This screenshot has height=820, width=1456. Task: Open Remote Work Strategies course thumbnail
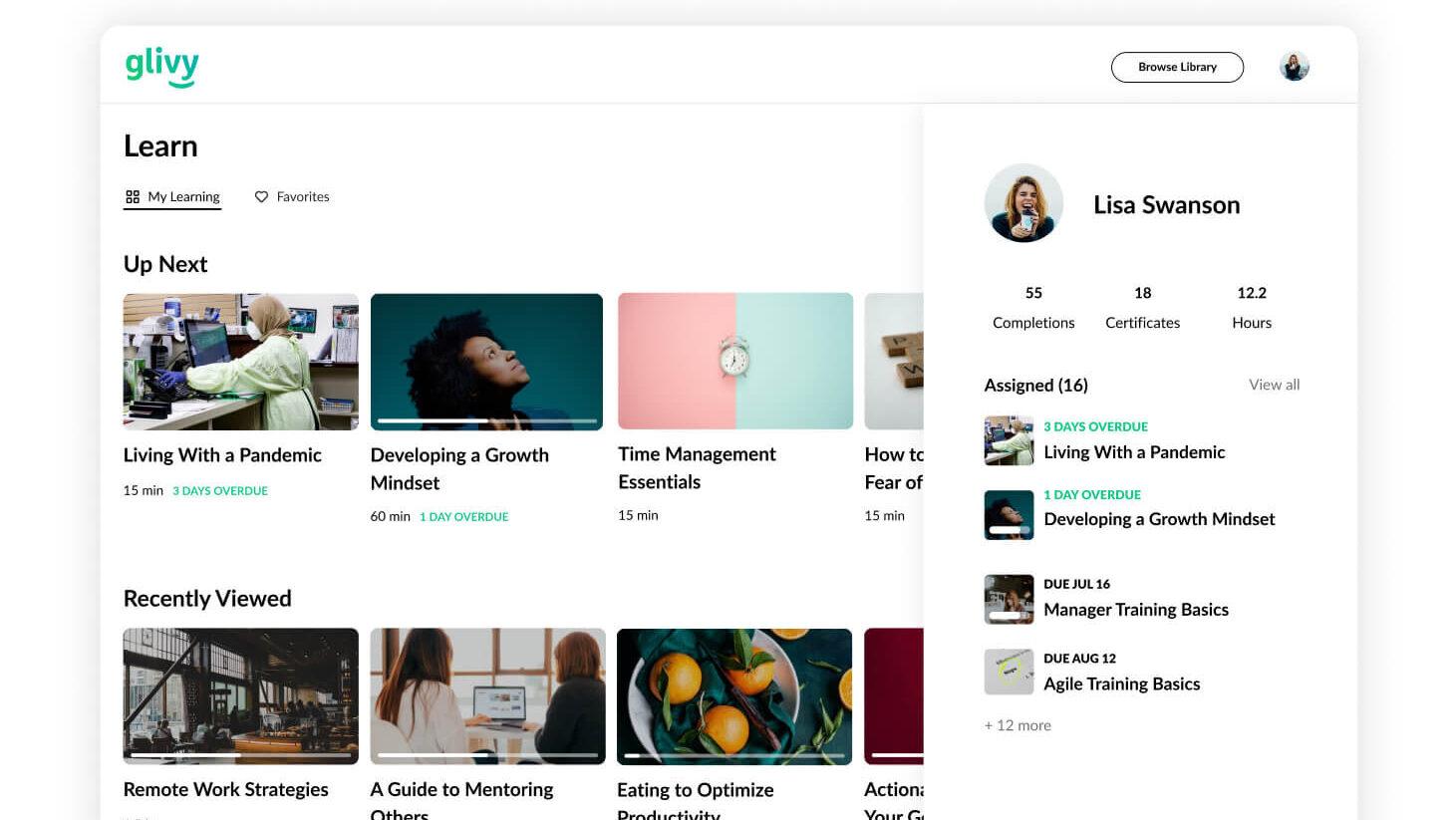tap(240, 695)
